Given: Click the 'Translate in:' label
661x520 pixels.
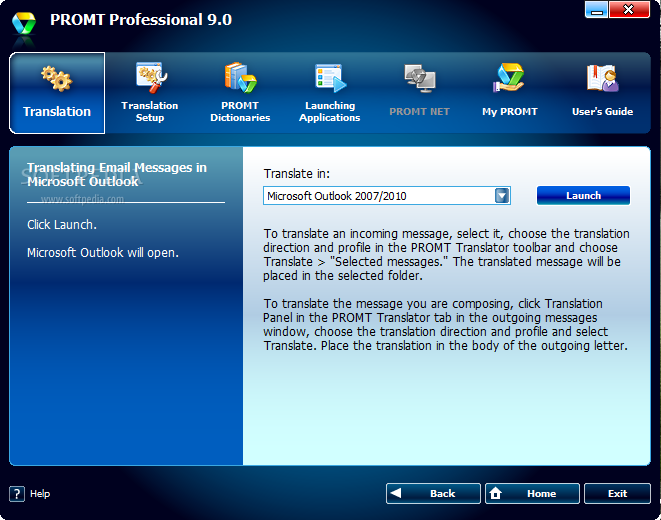Looking at the screenshot, I should click(296, 174).
